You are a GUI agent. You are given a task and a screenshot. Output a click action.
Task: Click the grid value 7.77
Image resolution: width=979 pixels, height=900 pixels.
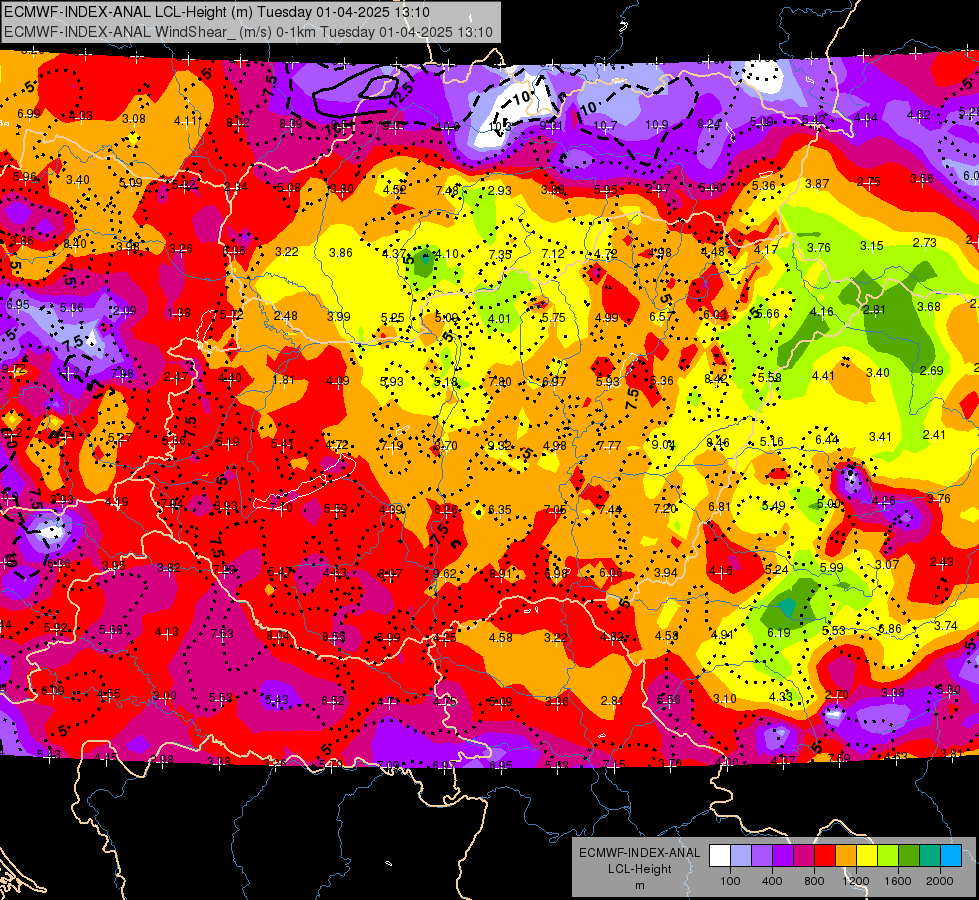(x=609, y=445)
